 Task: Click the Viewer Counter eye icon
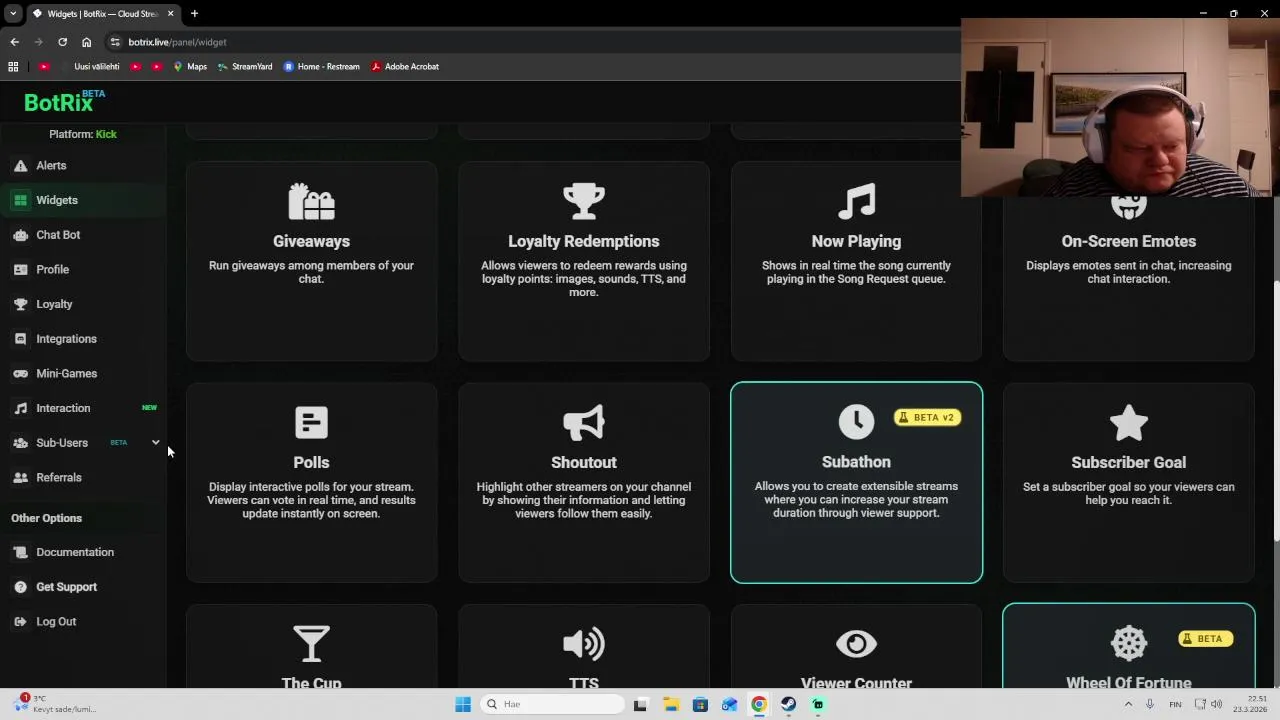[x=856, y=643]
